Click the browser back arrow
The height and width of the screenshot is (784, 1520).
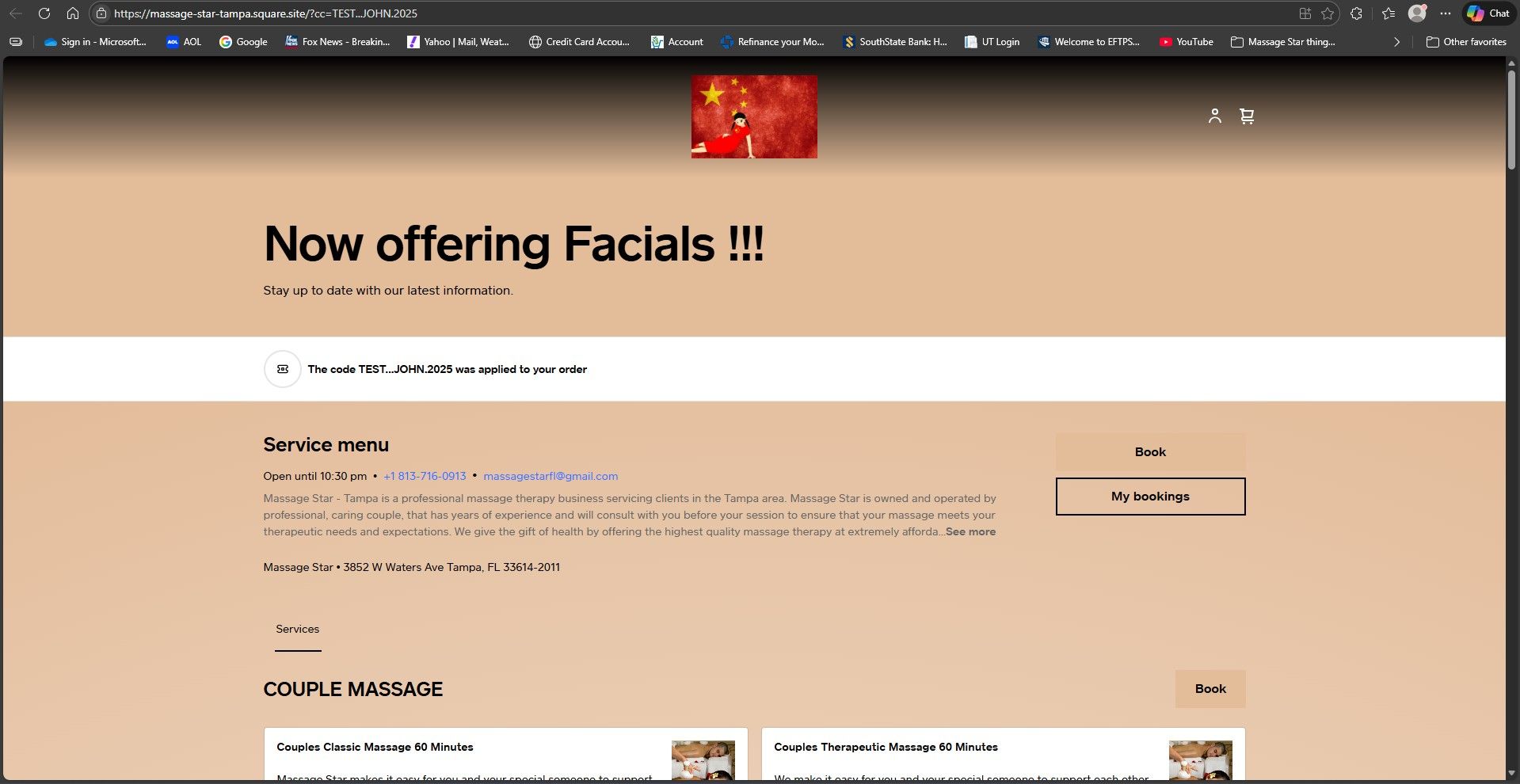pos(16,13)
